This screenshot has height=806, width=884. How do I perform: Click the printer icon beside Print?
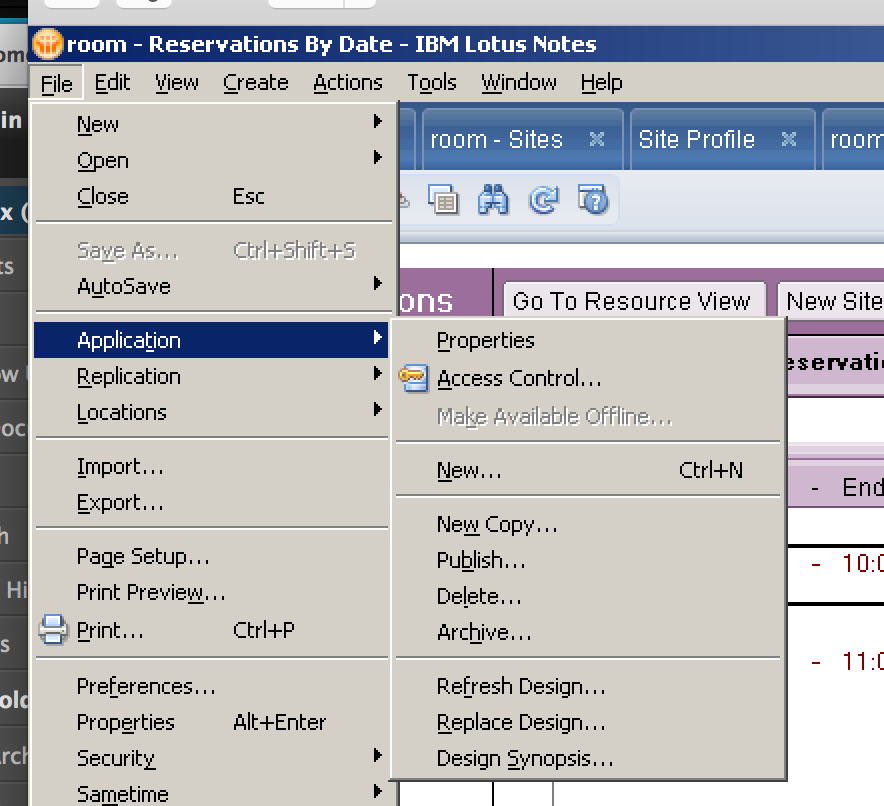[x=54, y=630]
